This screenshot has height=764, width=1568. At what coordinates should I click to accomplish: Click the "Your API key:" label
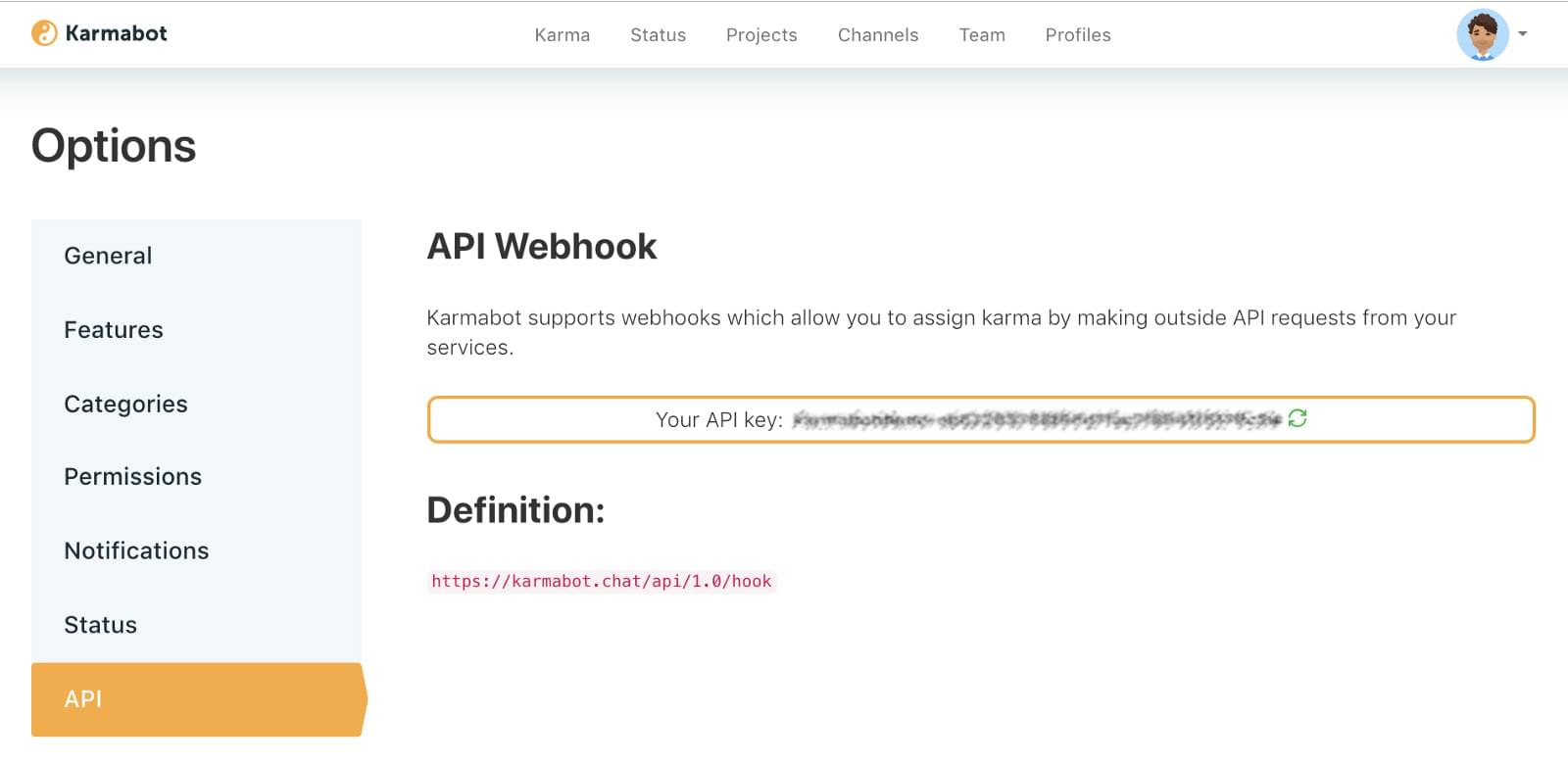(719, 420)
